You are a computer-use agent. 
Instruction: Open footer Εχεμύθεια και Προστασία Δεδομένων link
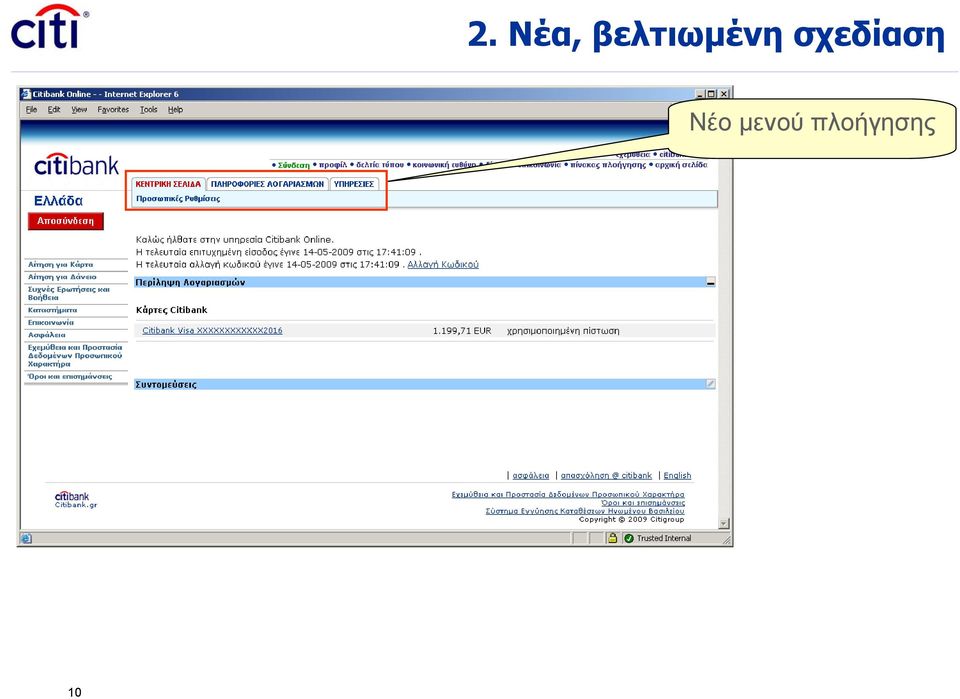pyautogui.click(x=568, y=495)
